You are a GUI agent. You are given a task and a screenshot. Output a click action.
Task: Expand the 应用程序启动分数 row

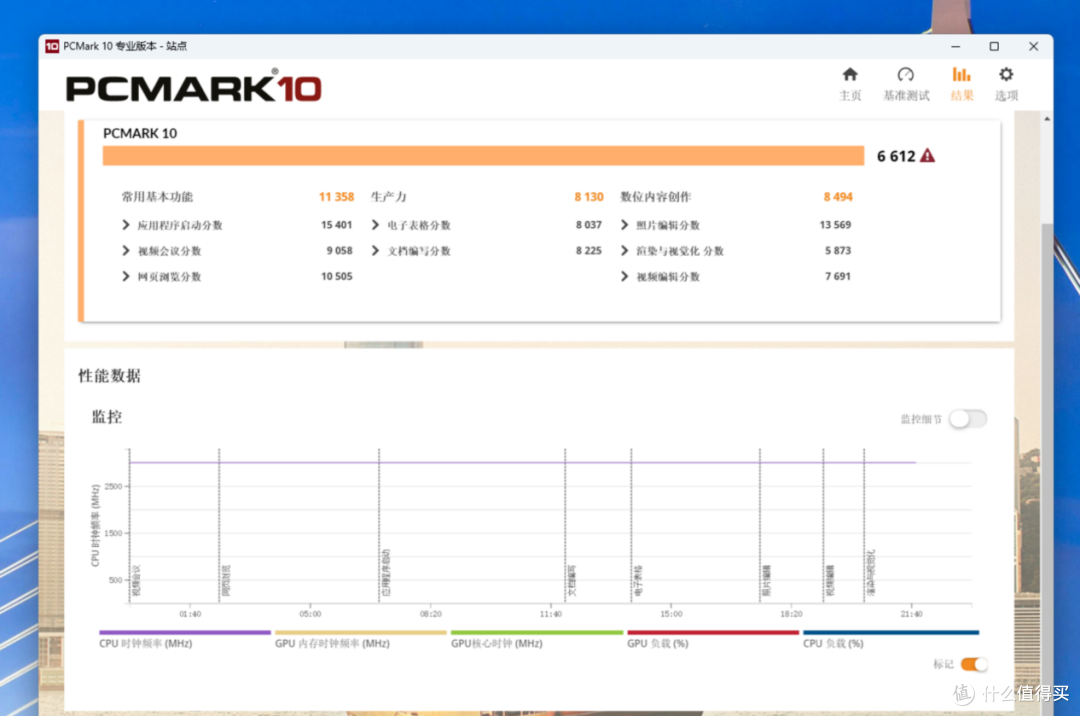(125, 225)
